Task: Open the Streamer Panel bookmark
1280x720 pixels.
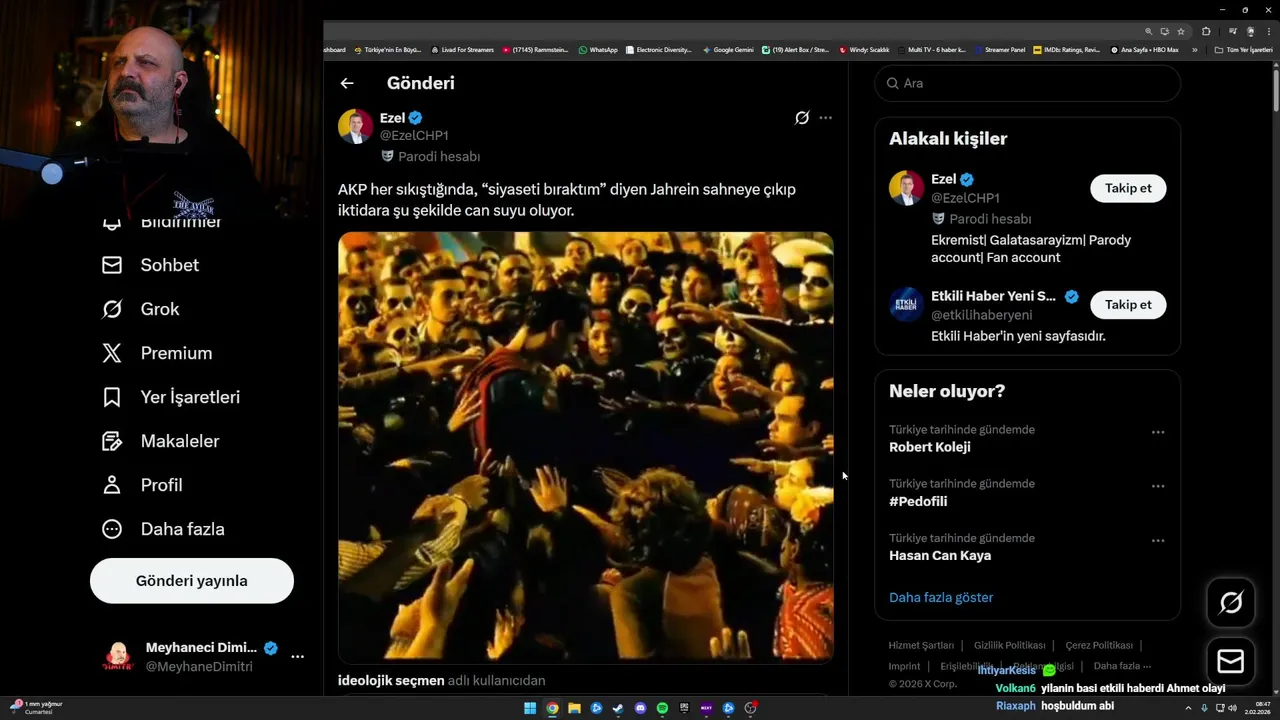Action: 999,49
